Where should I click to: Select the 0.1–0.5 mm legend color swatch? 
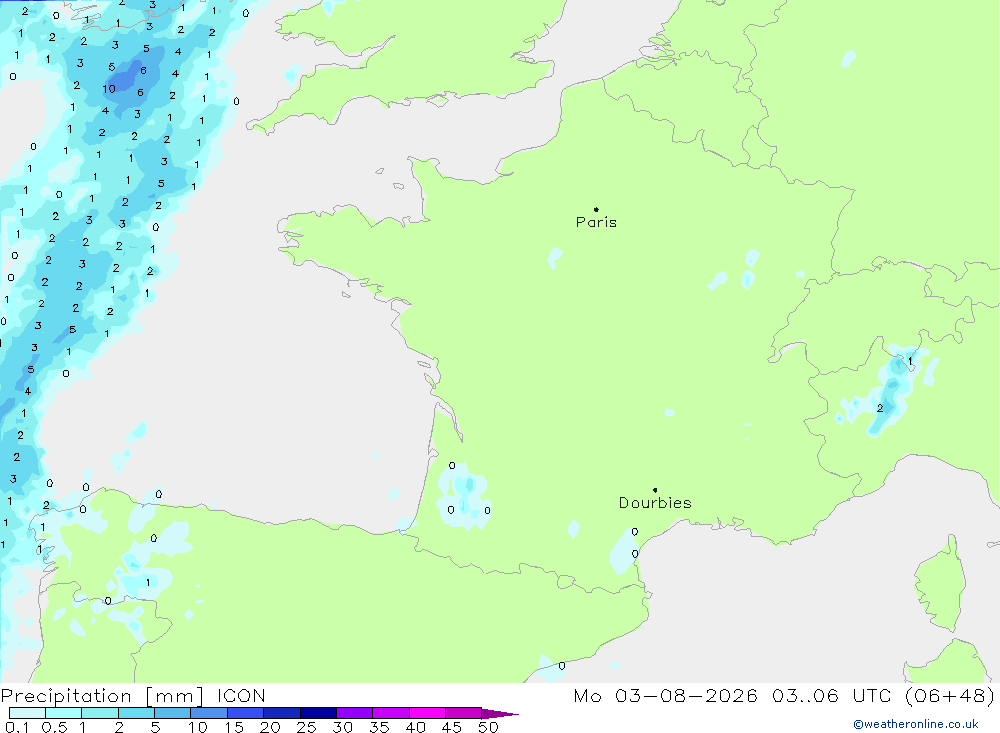(x=27, y=713)
